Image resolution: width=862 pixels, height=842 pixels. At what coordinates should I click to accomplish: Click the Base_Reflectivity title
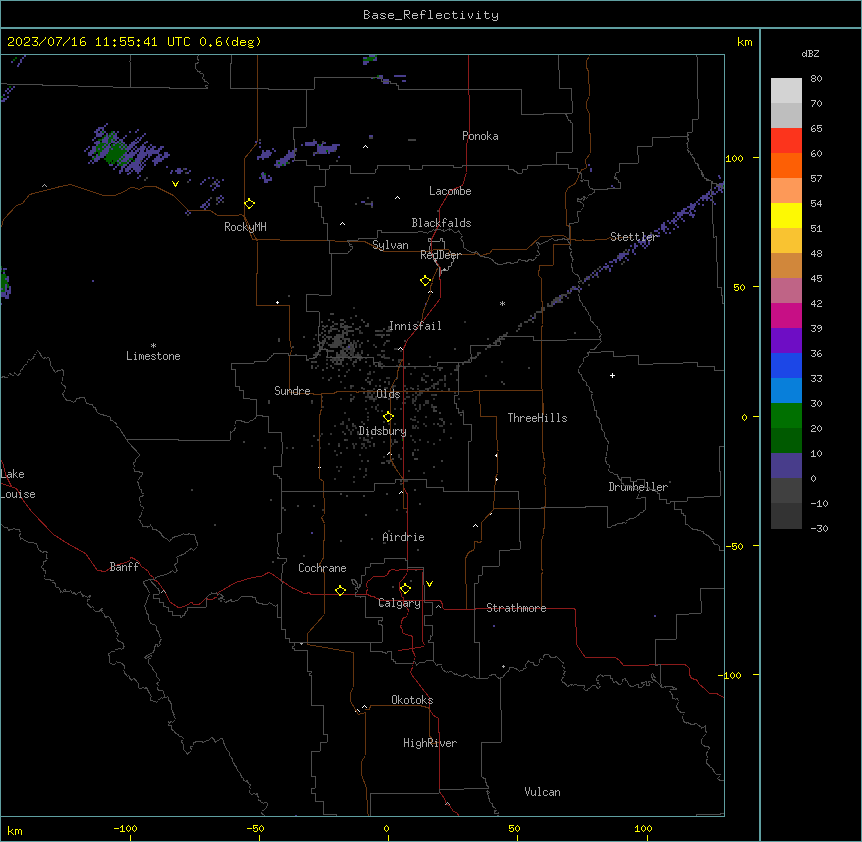point(431,15)
